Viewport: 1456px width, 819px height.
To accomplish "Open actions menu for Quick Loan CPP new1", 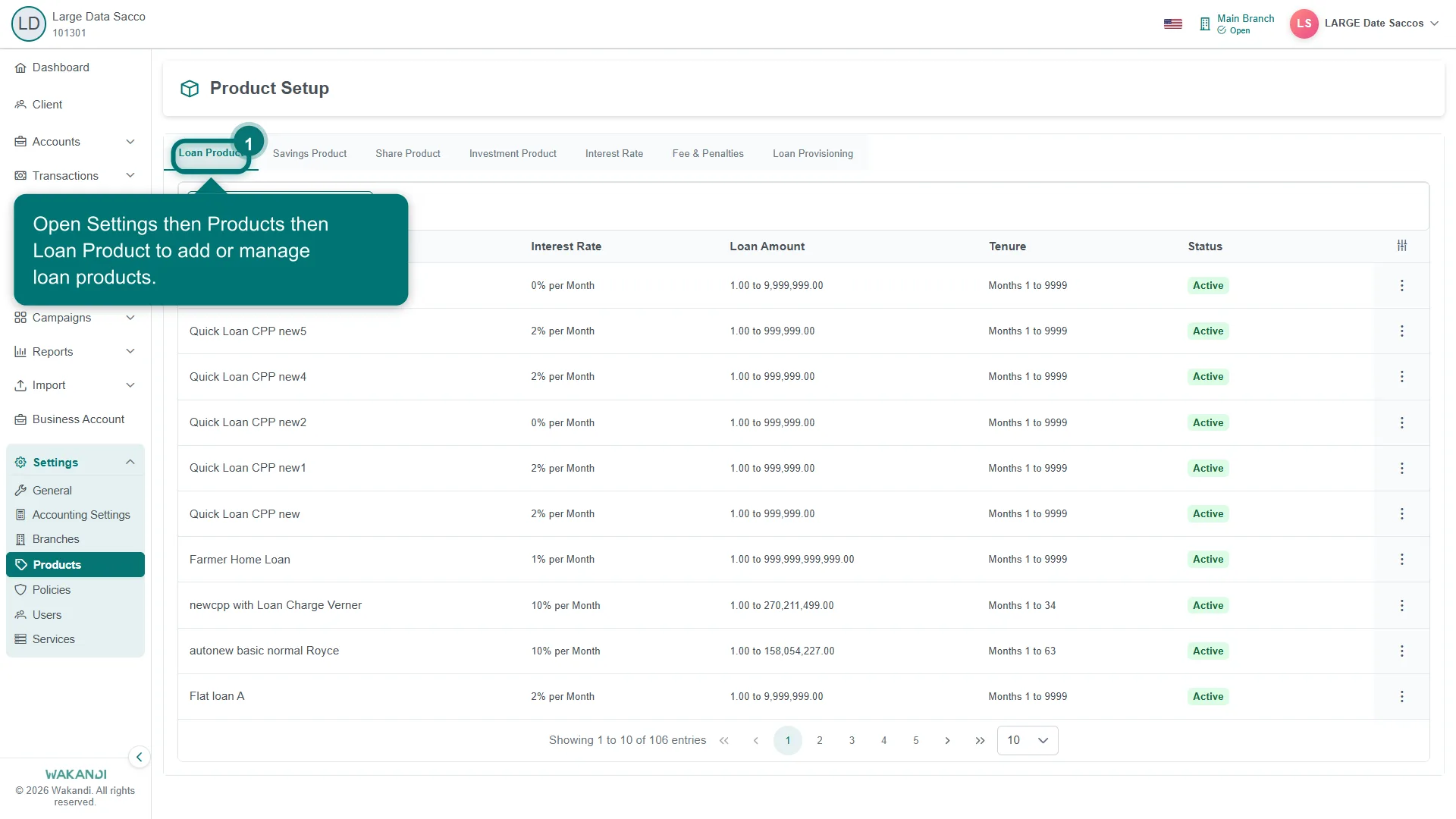I will [1402, 469].
